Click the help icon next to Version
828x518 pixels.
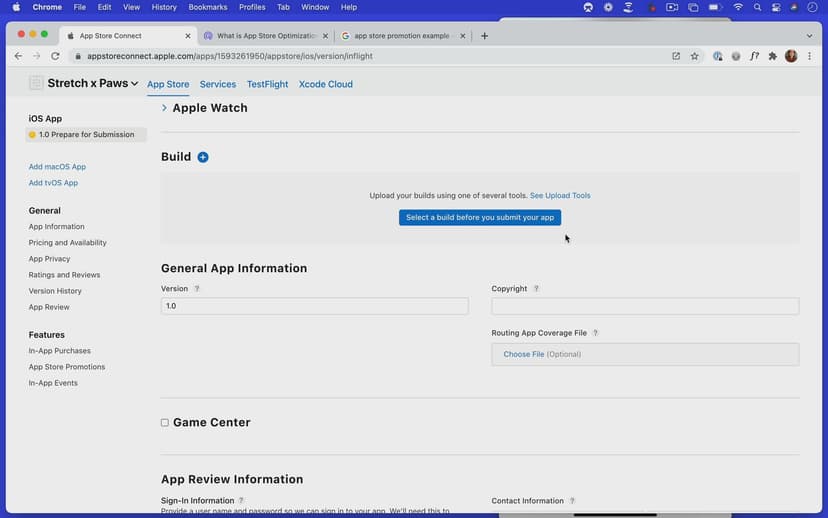point(197,289)
